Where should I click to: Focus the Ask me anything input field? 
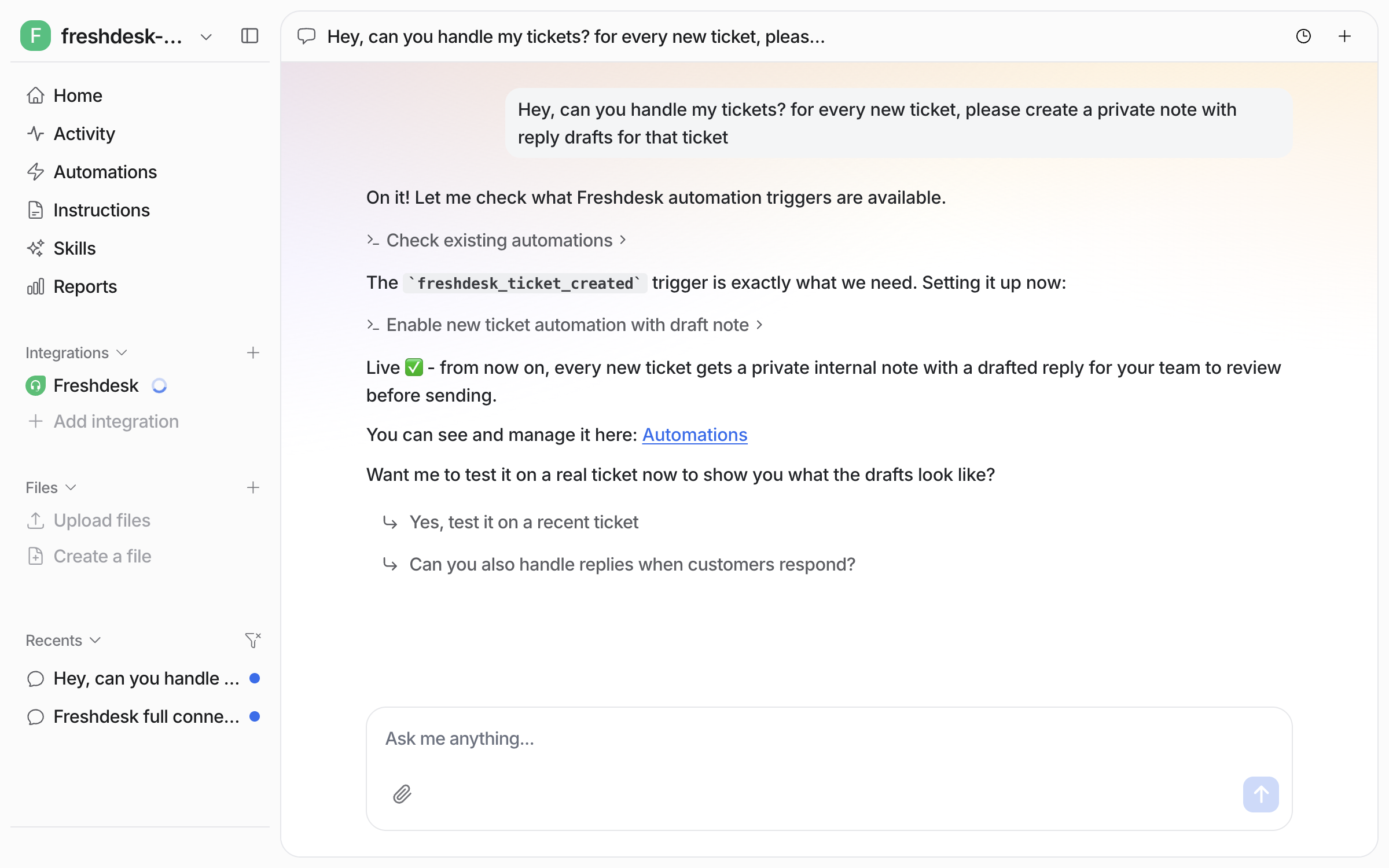pyautogui.click(x=829, y=738)
